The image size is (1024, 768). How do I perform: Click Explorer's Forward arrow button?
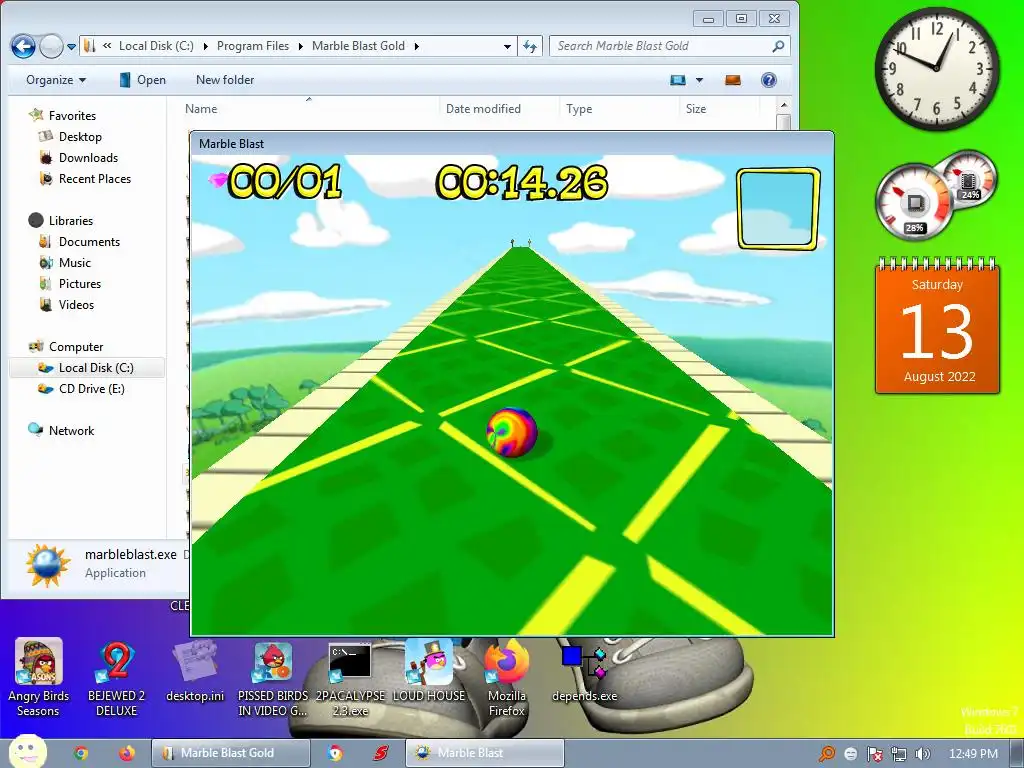pyautogui.click(x=51, y=46)
